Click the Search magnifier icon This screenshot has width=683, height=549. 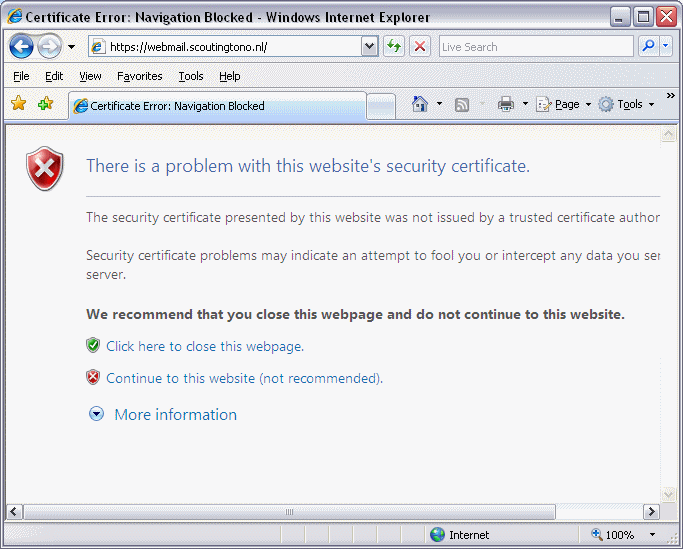click(x=648, y=46)
